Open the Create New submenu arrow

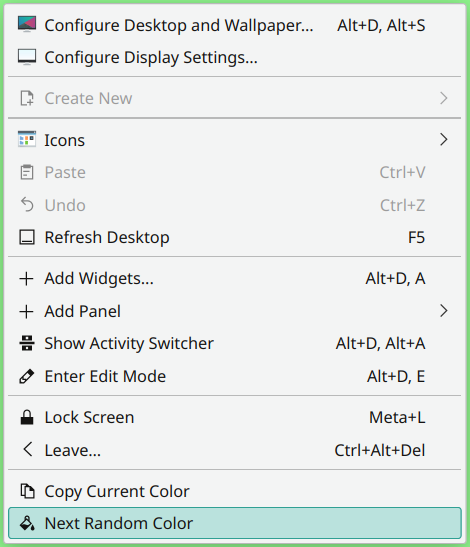click(443, 98)
